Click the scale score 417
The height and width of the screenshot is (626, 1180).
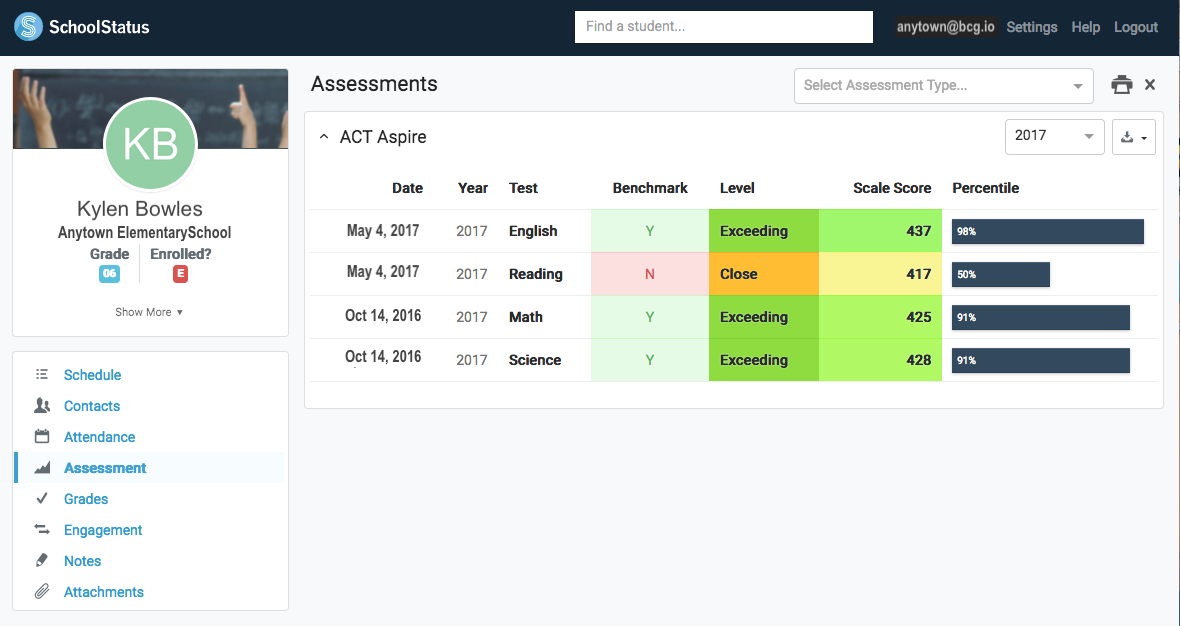click(x=918, y=274)
